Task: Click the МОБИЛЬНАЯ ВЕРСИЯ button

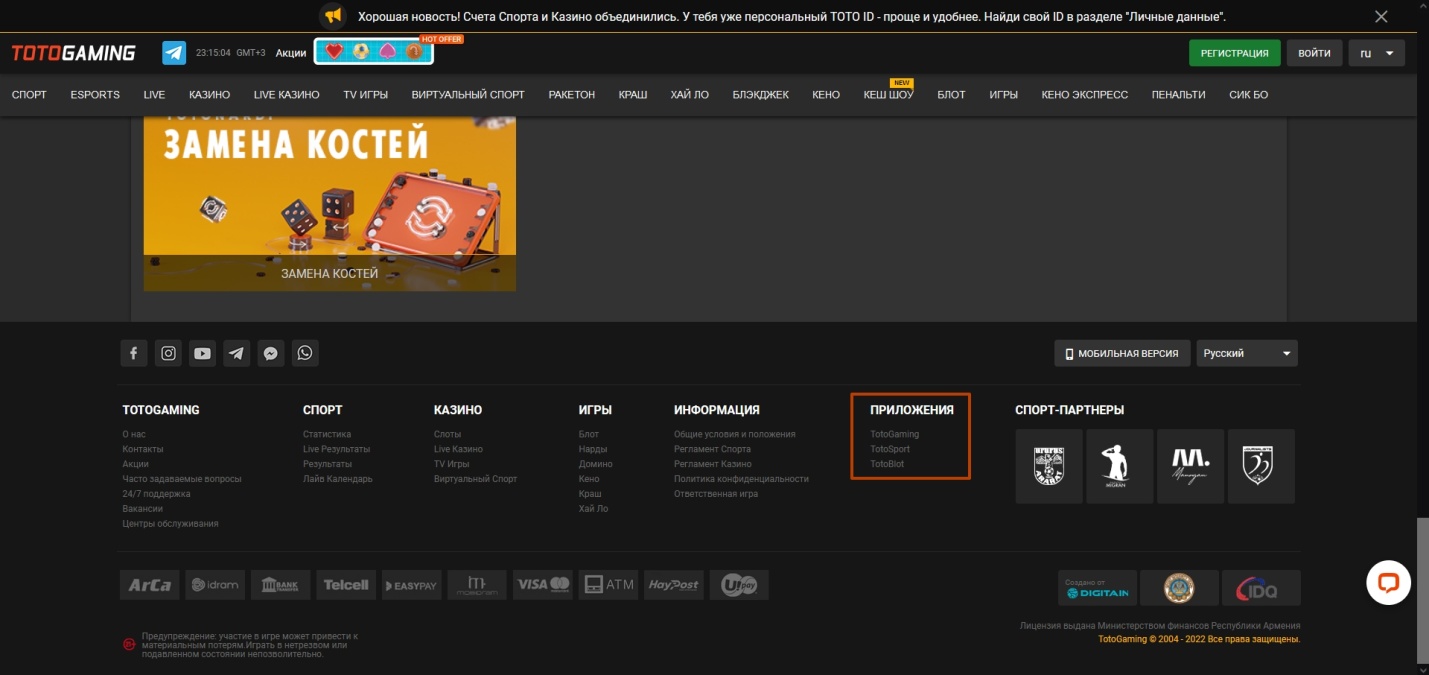Action: coord(1123,353)
